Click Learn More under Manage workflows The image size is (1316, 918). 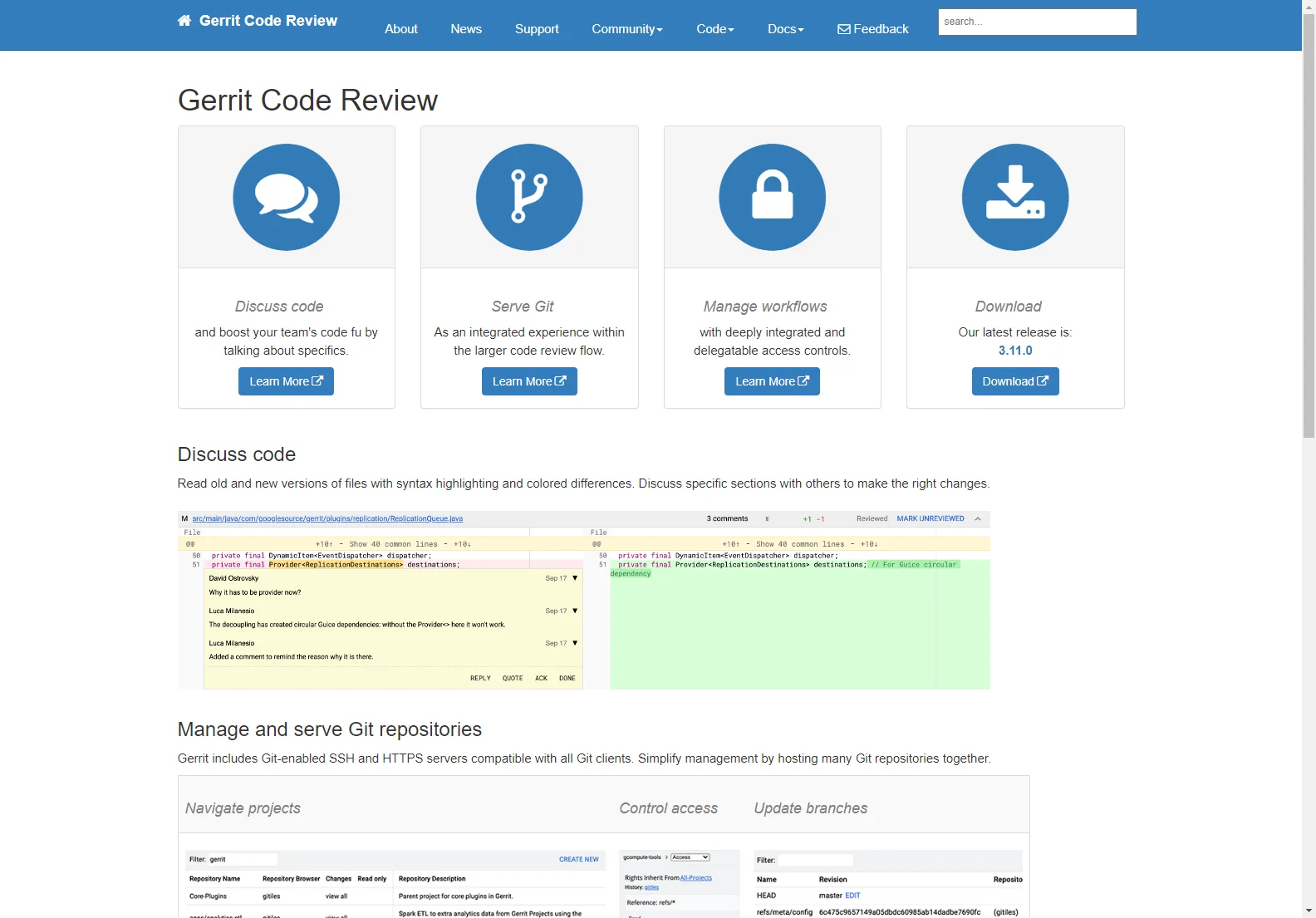click(x=772, y=381)
